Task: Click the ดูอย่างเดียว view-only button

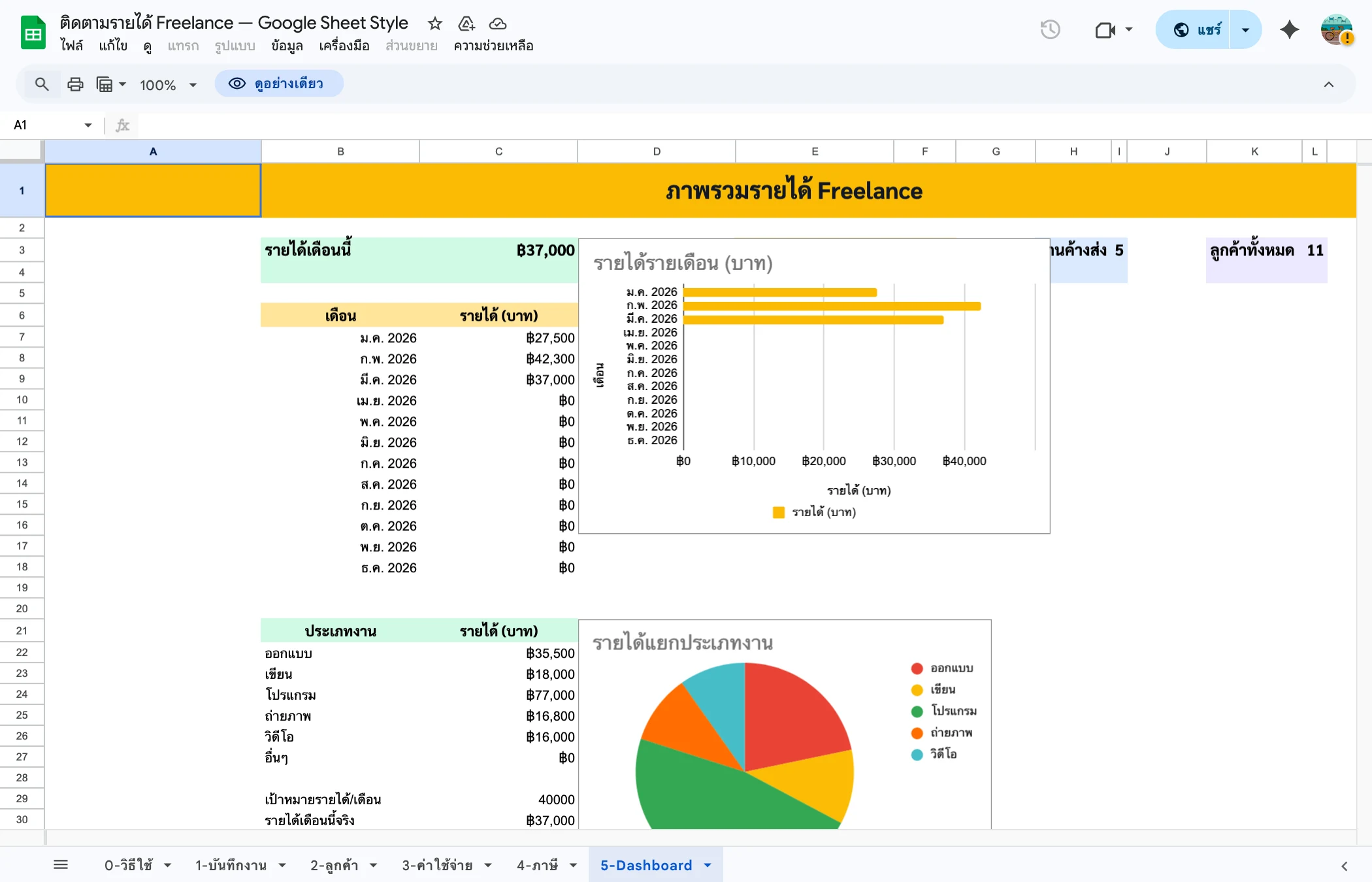Action: coord(279,84)
